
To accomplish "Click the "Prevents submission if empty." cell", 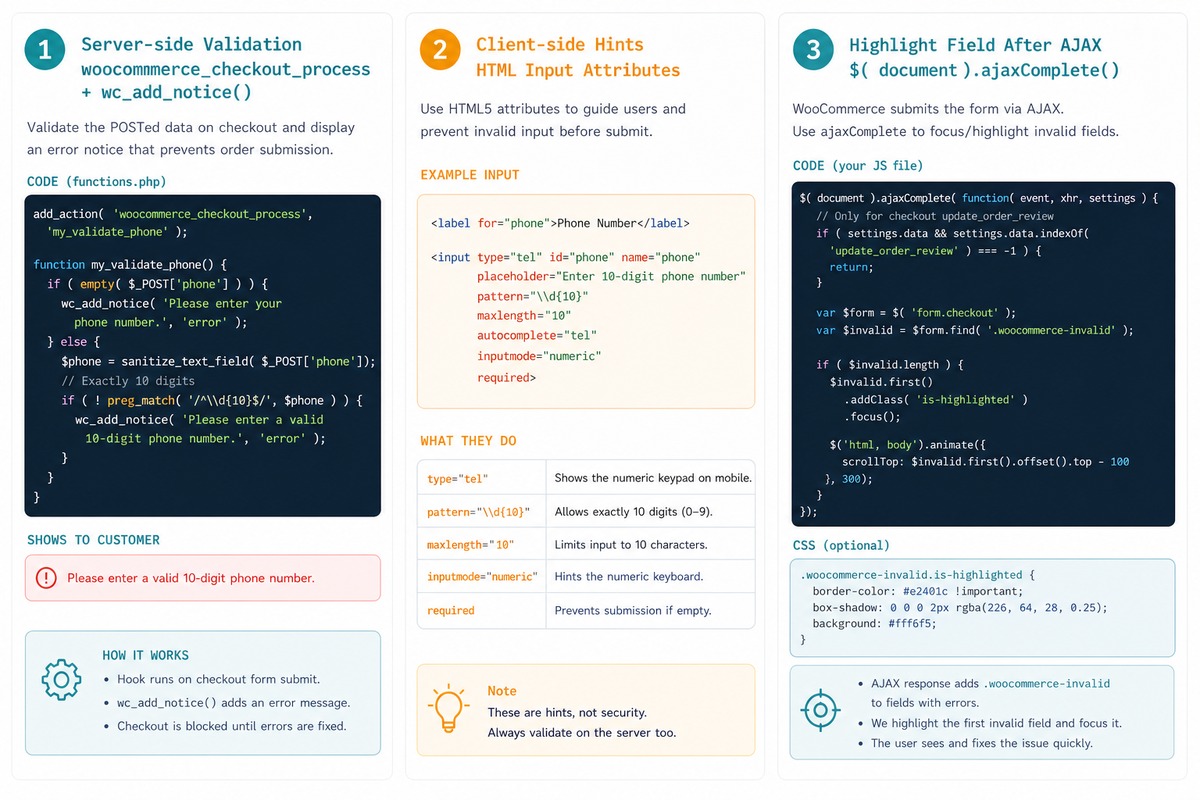I will tap(651, 611).
